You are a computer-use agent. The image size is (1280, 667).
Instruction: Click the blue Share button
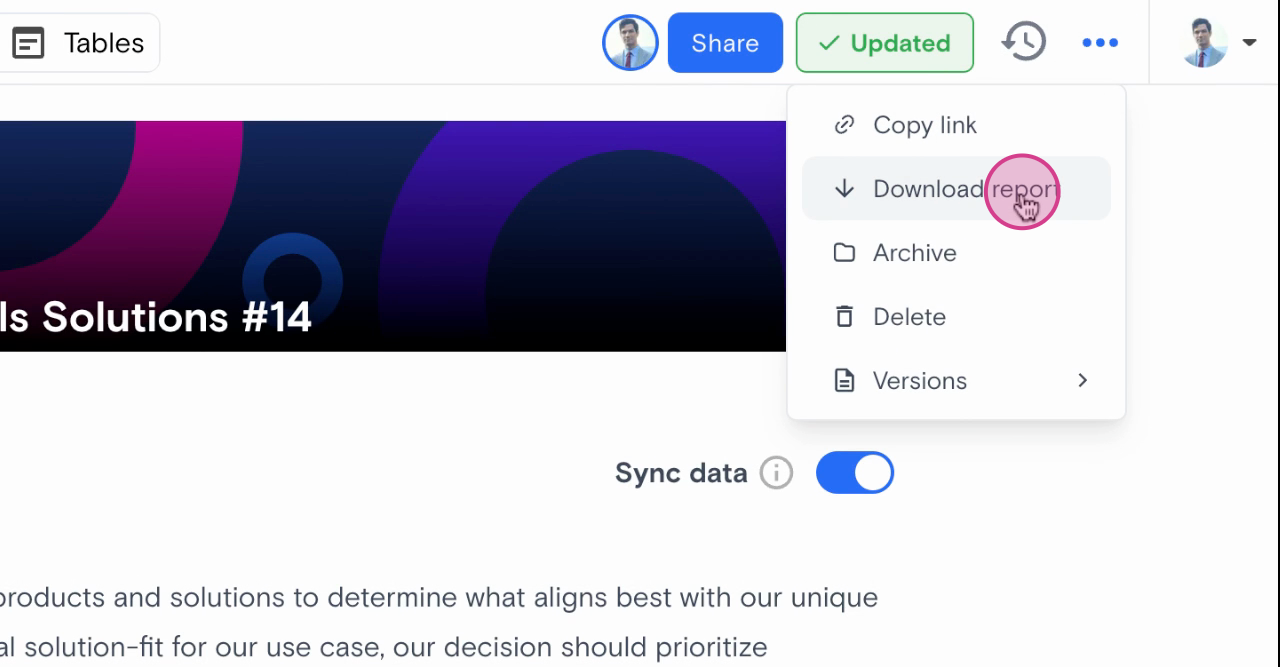[x=725, y=43]
